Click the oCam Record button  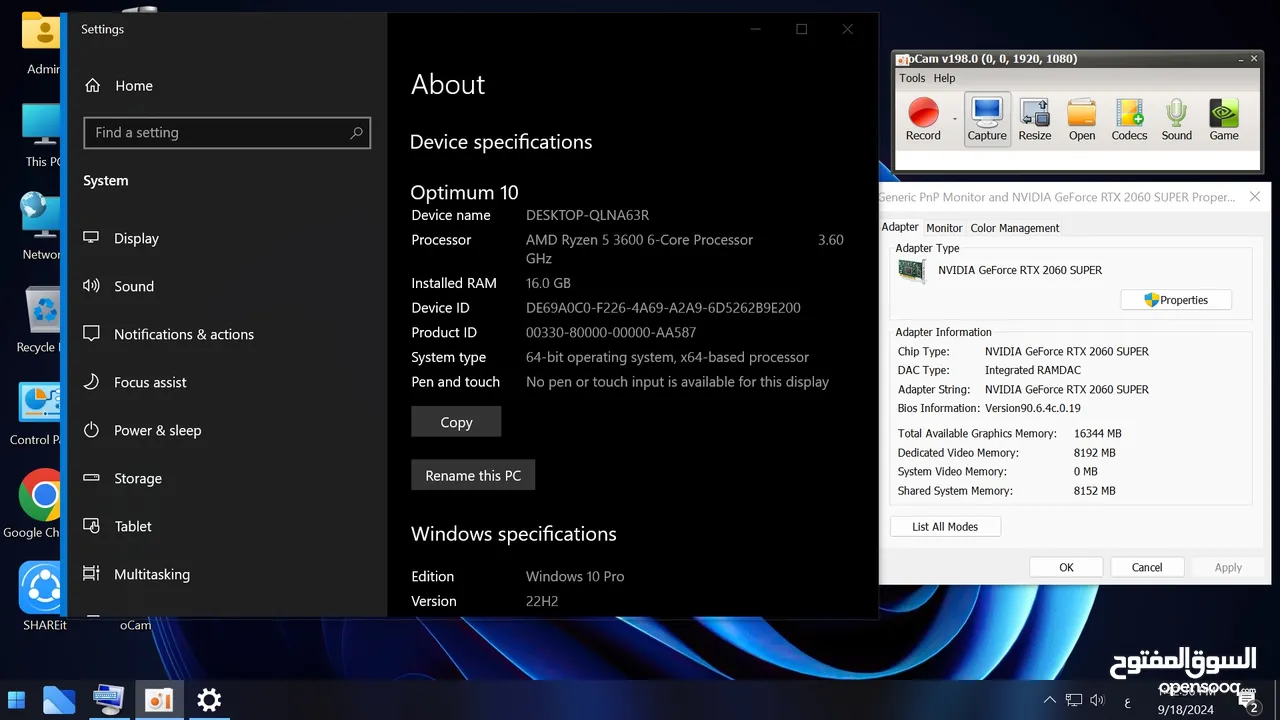(923, 119)
